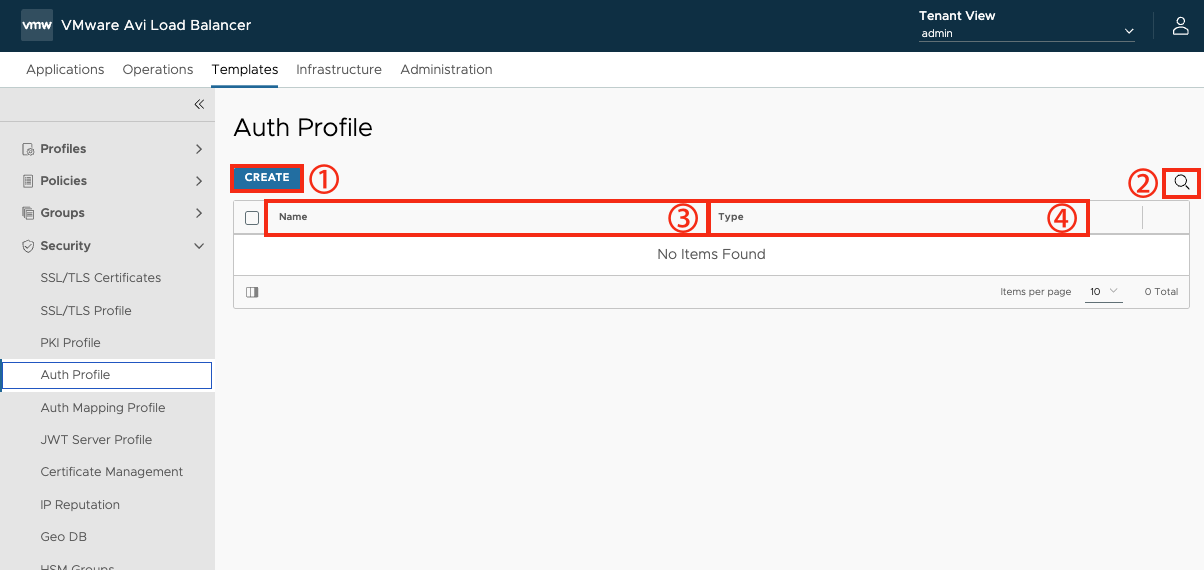Click the Groups stack icon
This screenshot has width=1204, height=570.
(28, 213)
